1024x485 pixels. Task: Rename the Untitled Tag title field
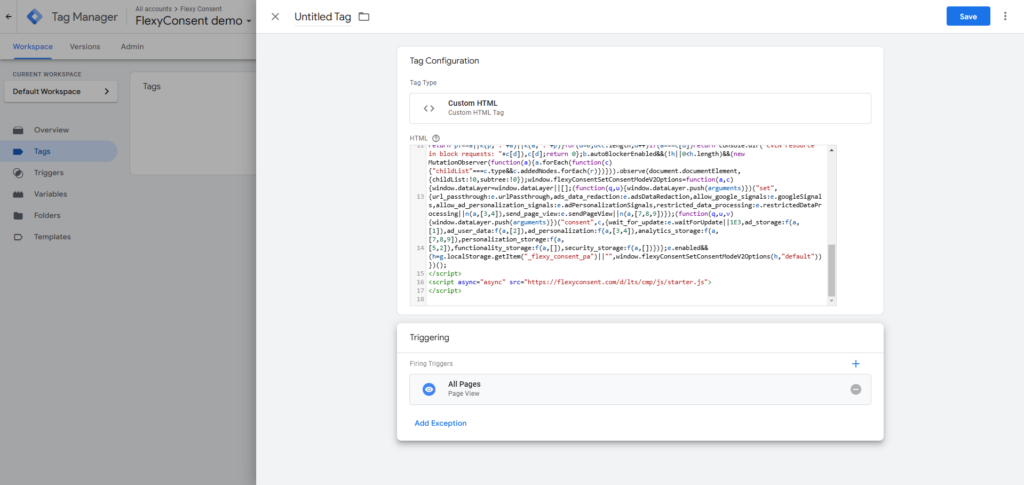point(322,17)
